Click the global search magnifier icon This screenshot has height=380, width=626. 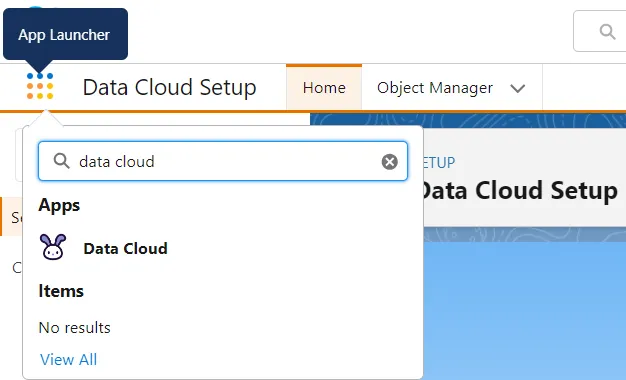(607, 32)
